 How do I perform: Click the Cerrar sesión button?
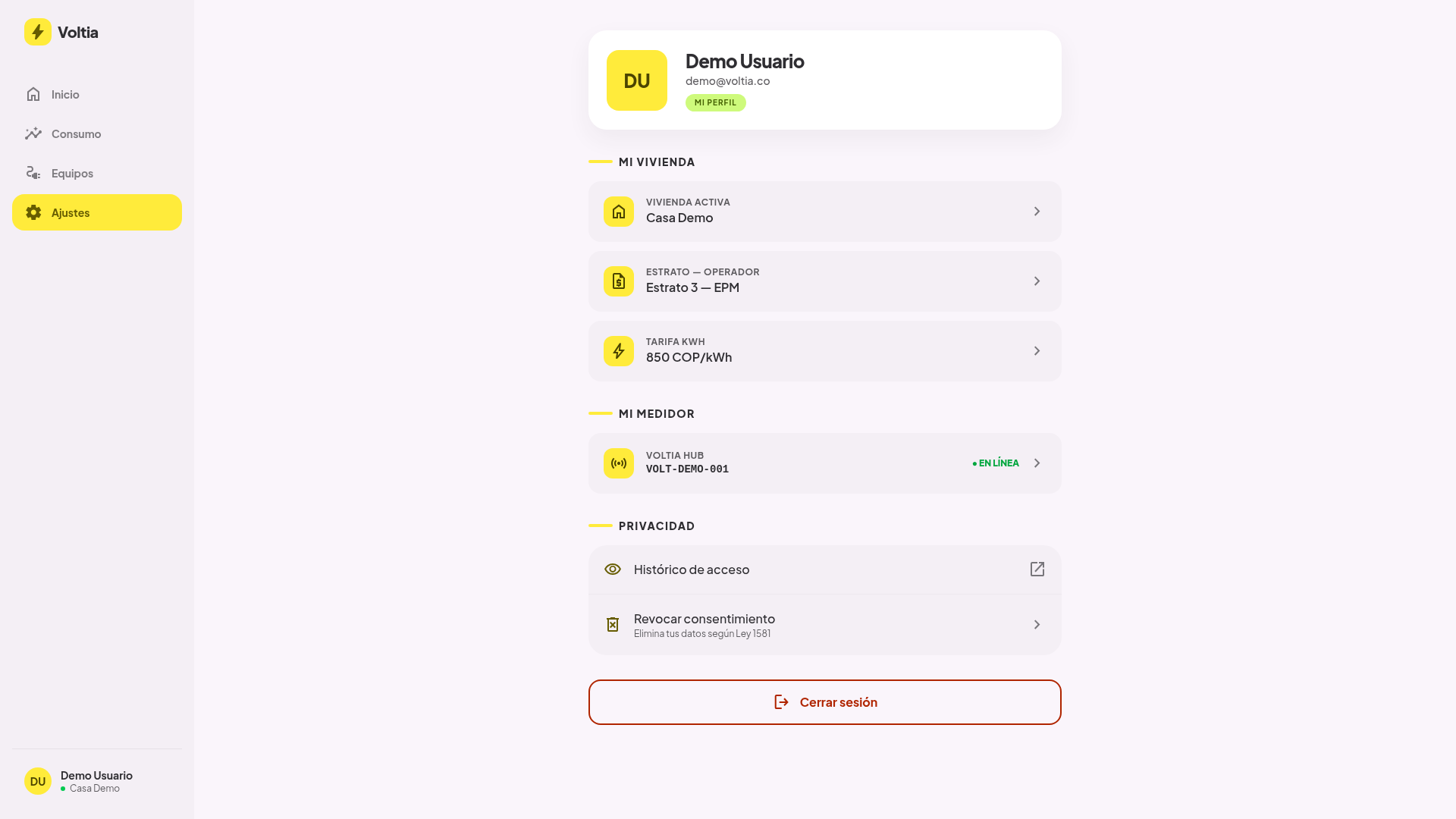coord(825,702)
